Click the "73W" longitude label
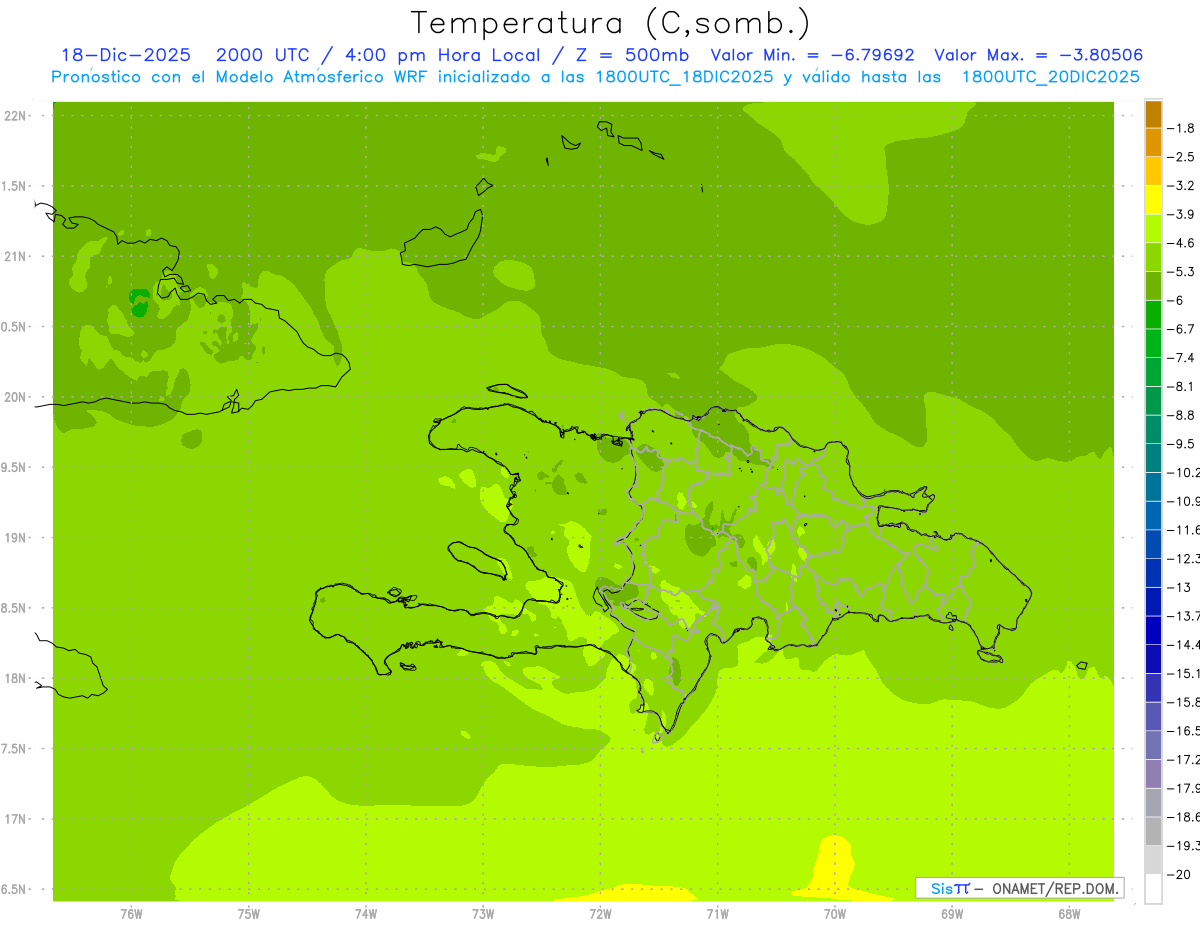1200x927 pixels. [x=483, y=913]
